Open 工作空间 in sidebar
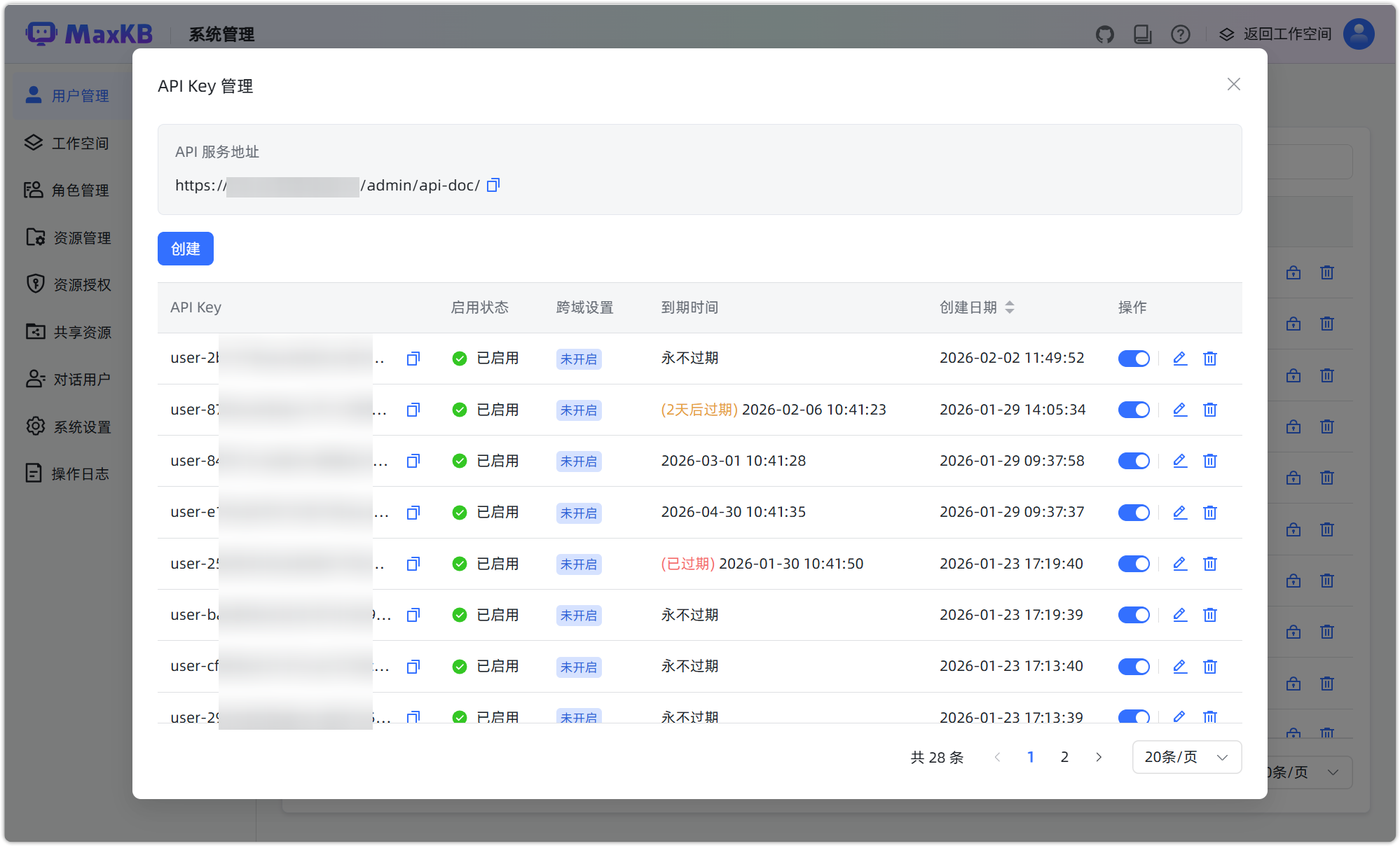Image resolution: width=1400 pixels, height=846 pixels. (80, 144)
